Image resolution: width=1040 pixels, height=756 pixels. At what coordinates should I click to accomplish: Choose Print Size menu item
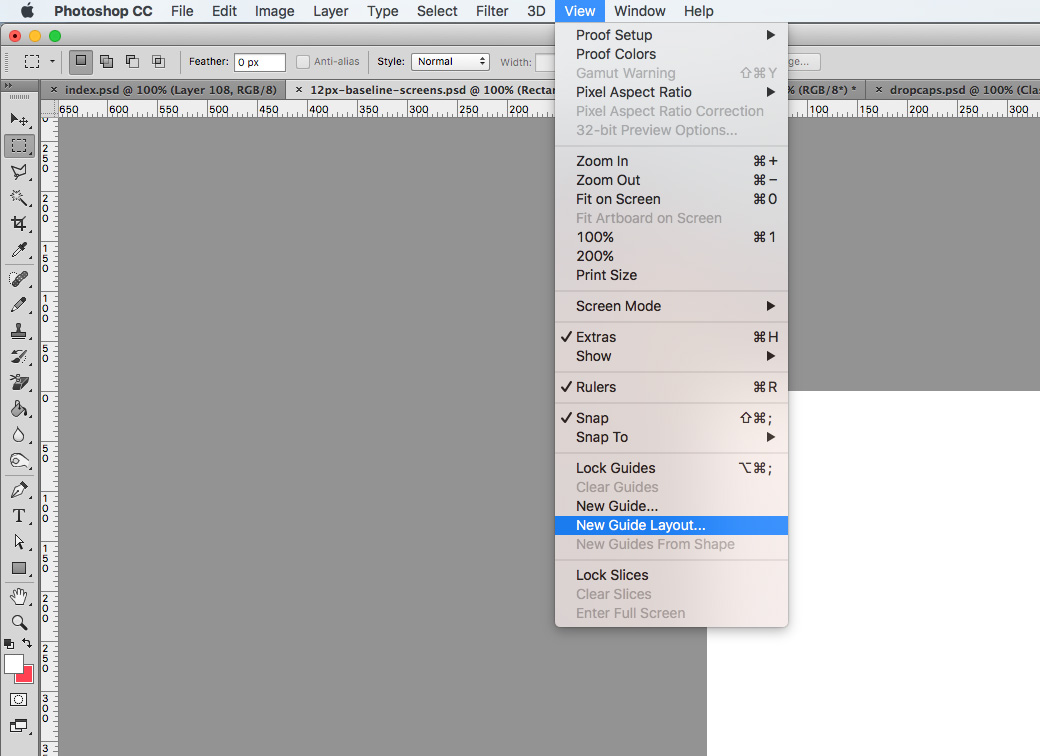point(671,275)
